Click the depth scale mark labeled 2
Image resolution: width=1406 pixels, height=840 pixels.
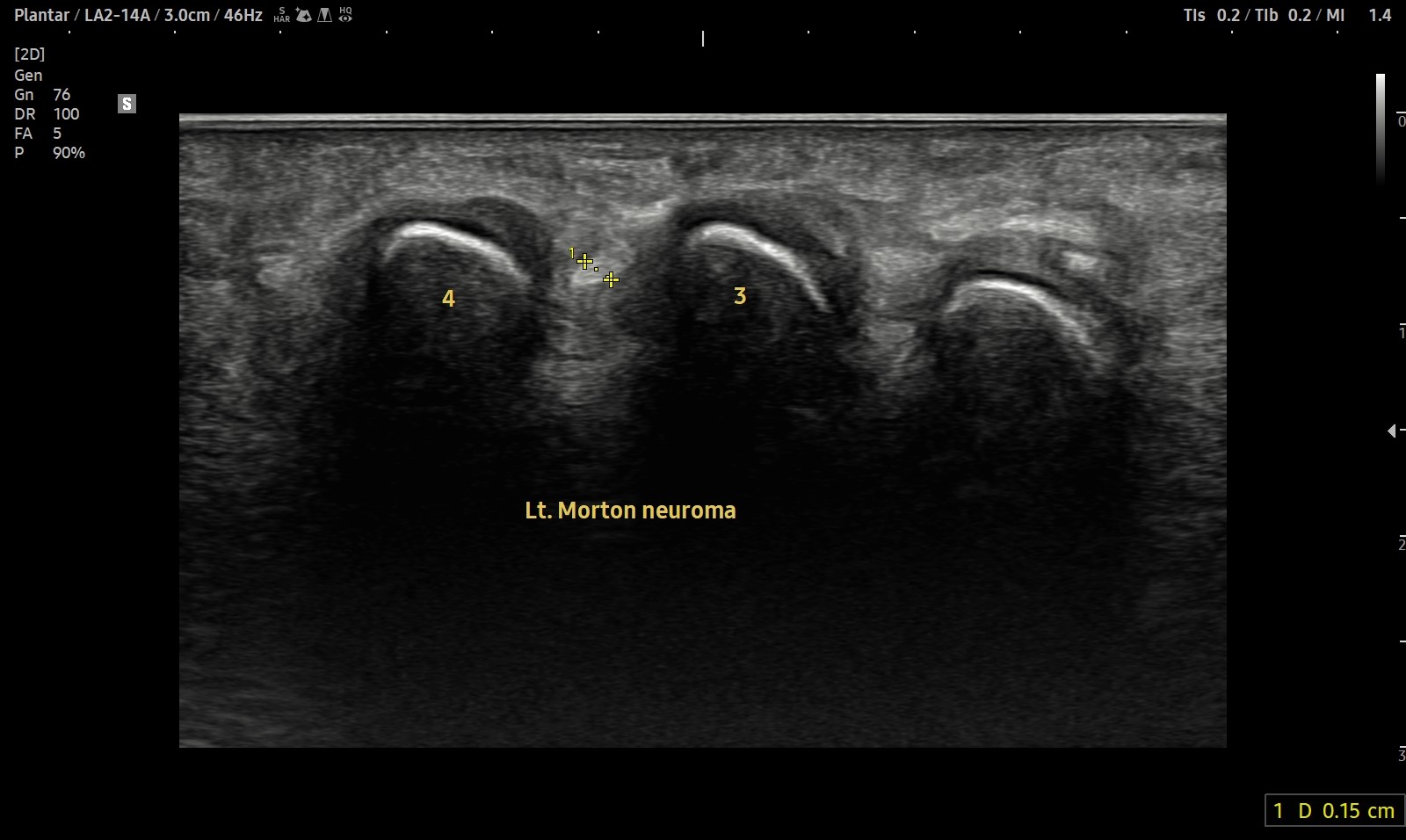[1402, 544]
